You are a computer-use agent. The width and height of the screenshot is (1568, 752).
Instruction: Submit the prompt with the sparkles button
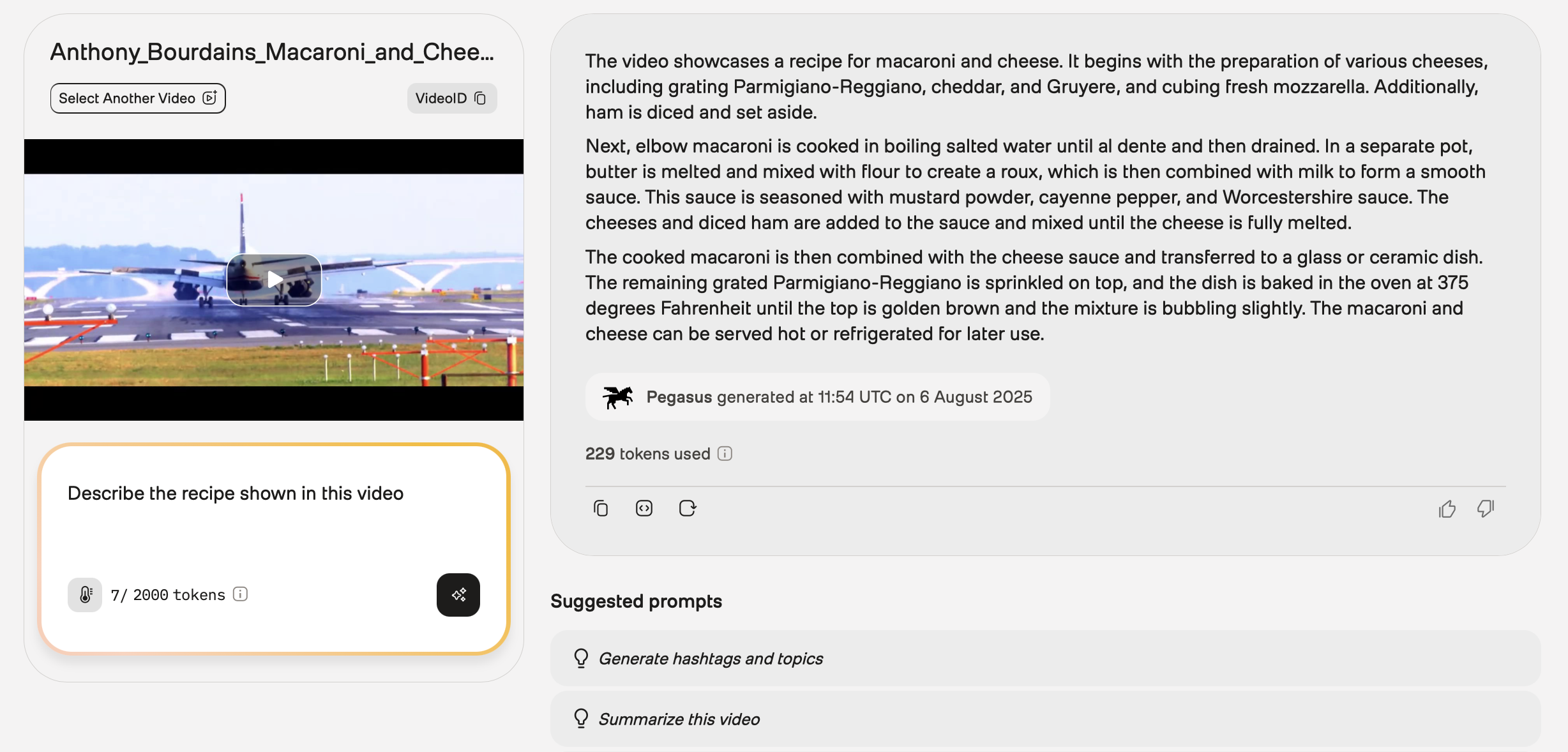[x=458, y=594]
